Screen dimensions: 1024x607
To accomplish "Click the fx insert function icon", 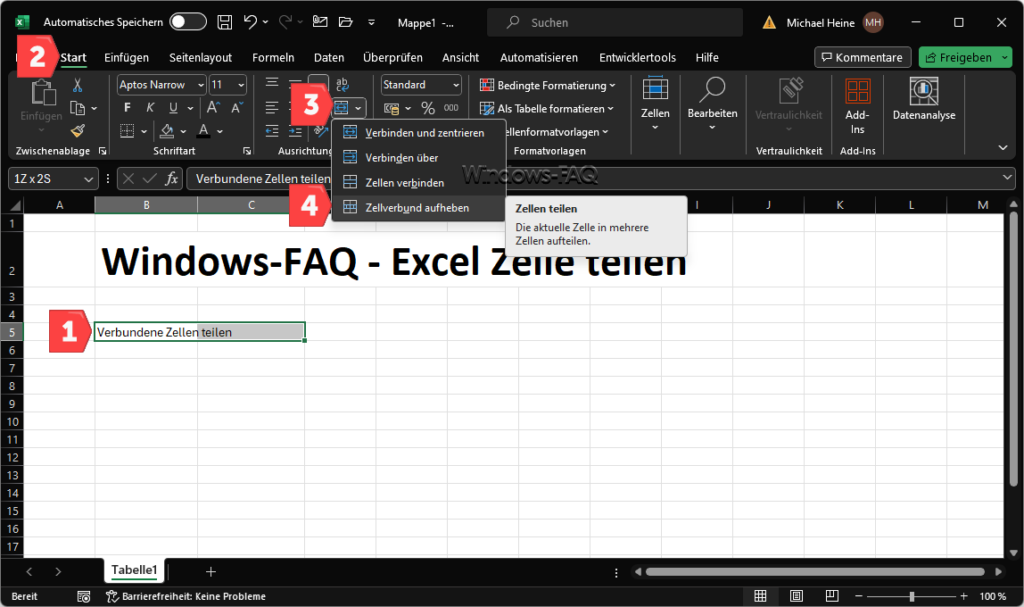I will point(171,178).
